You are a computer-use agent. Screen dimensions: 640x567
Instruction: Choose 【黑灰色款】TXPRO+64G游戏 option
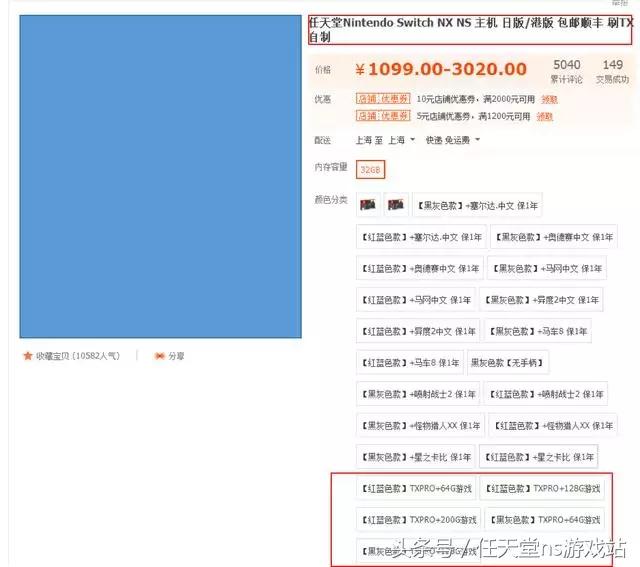pos(545,520)
